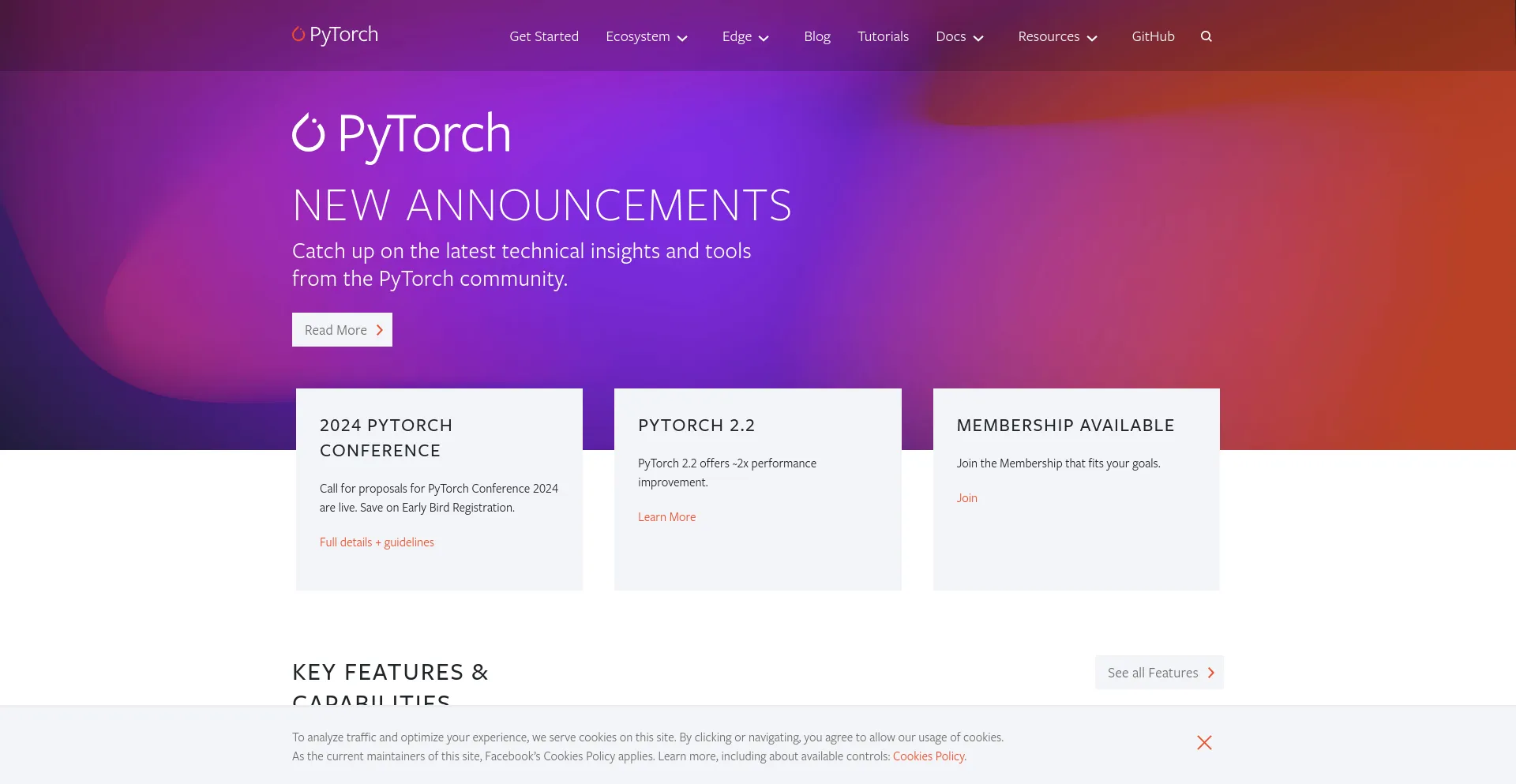Click the Membership Available heading

(x=1065, y=426)
